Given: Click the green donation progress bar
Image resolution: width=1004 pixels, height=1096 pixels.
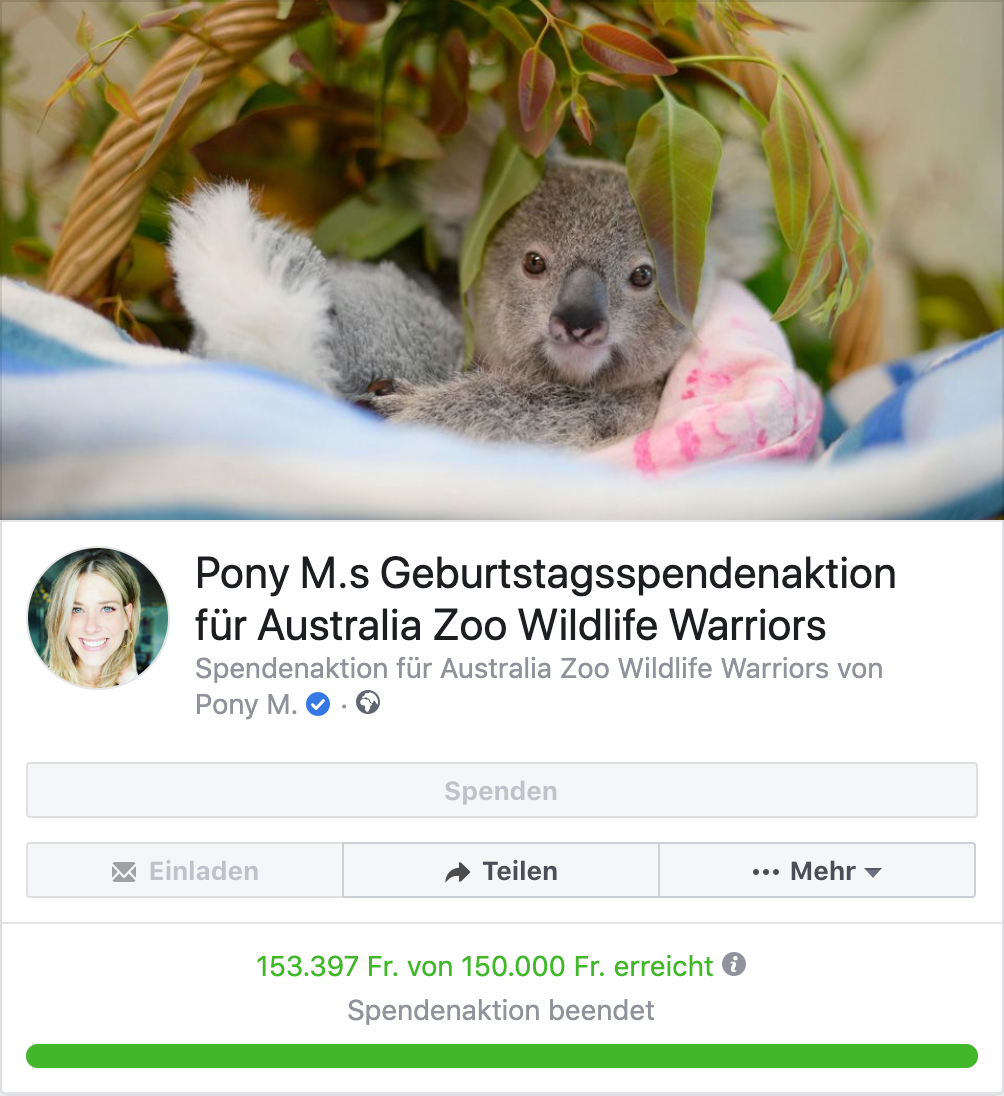Looking at the screenshot, I should click(502, 1055).
